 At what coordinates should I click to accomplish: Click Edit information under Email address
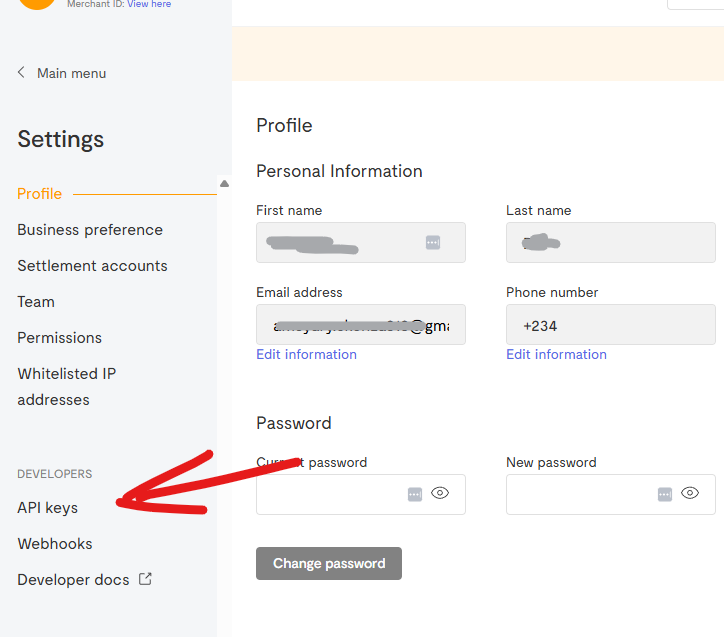pyautogui.click(x=306, y=354)
